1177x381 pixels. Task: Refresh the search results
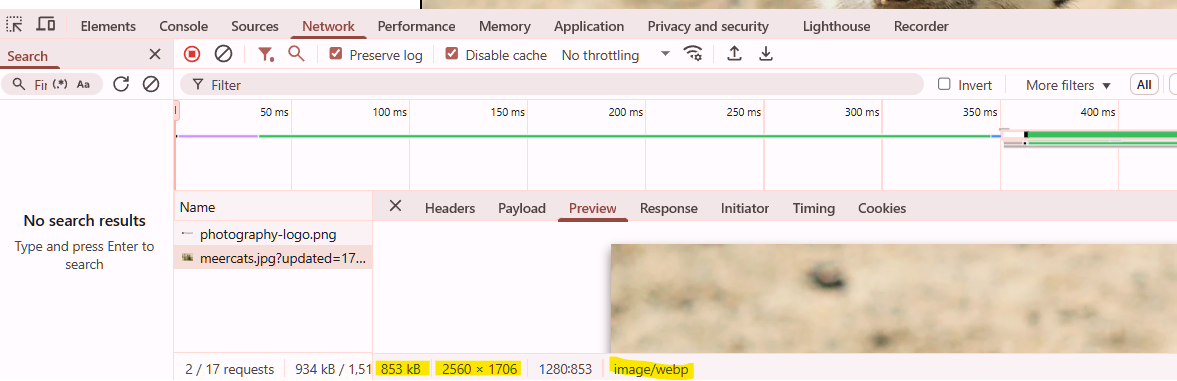coord(121,84)
